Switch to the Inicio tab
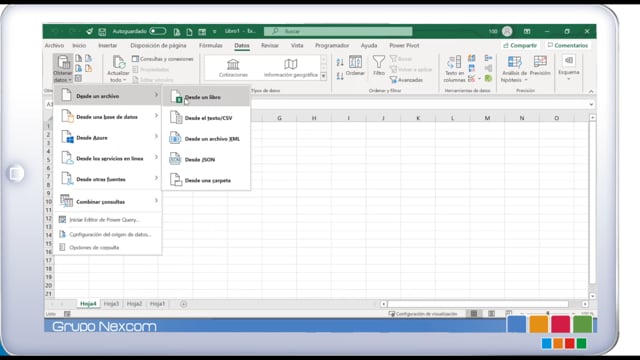640x360 pixels. [79, 45]
